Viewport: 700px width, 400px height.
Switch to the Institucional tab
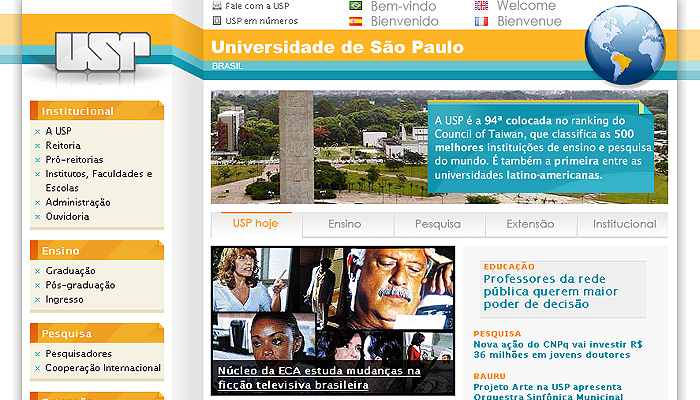pyautogui.click(x=625, y=224)
